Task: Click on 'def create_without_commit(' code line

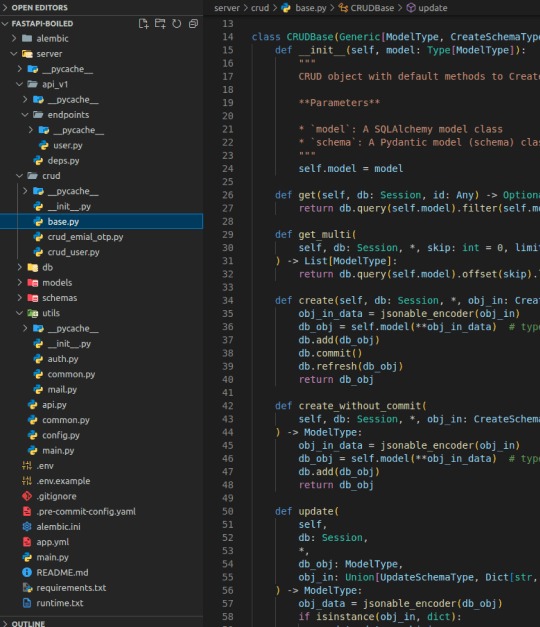Action: [351, 406]
